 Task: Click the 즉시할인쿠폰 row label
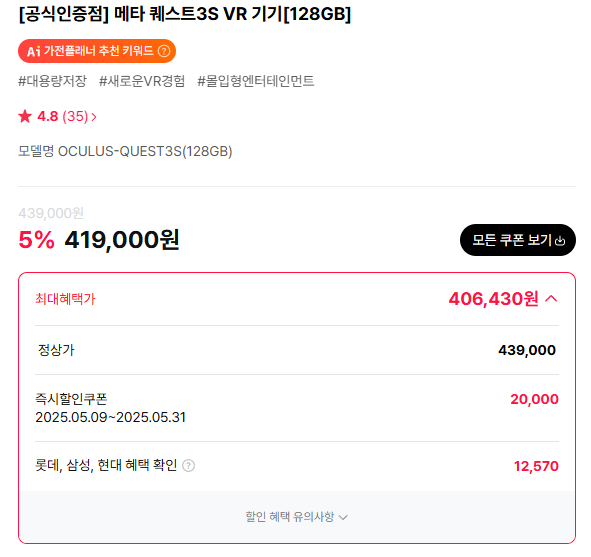point(71,399)
